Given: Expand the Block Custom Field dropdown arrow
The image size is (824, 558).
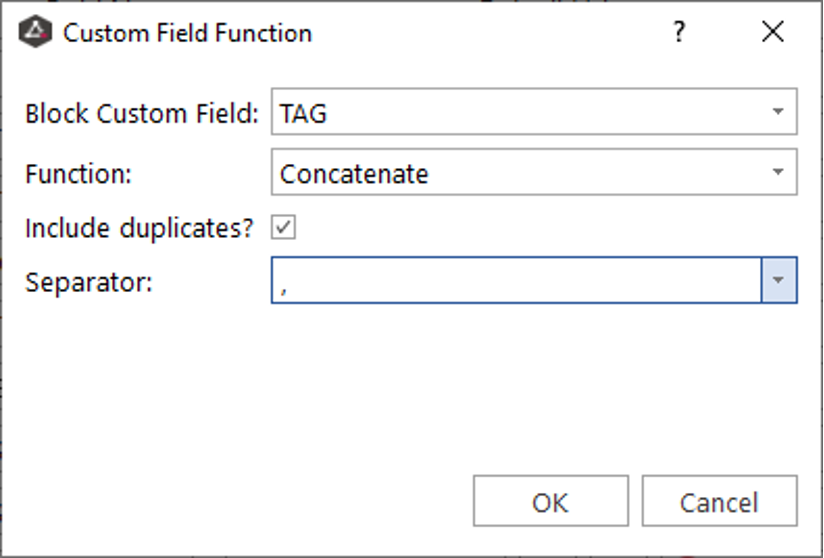Looking at the screenshot, I should 778,112.
